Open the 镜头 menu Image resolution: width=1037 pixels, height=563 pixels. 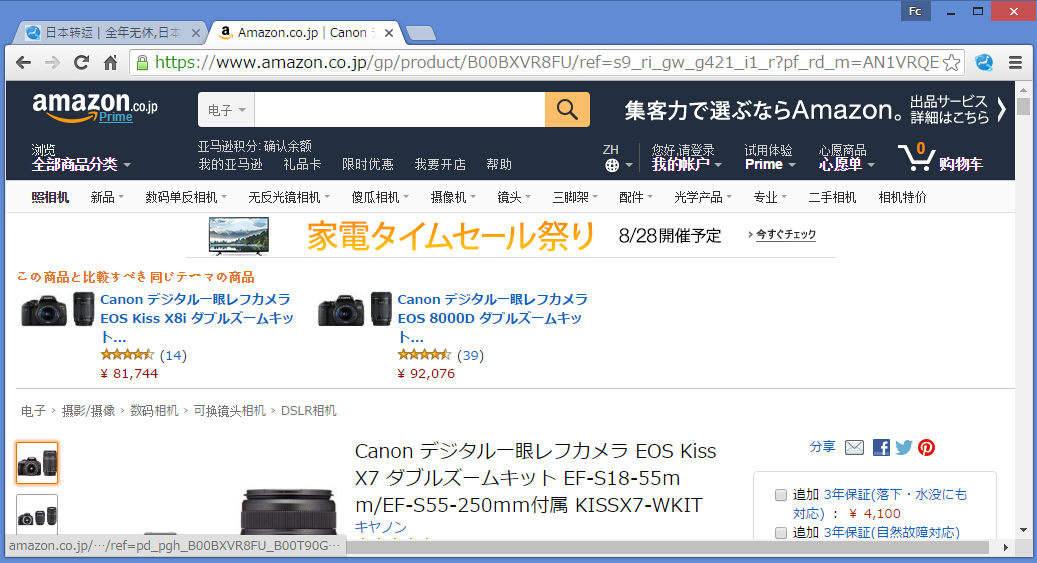coord(514,197)
